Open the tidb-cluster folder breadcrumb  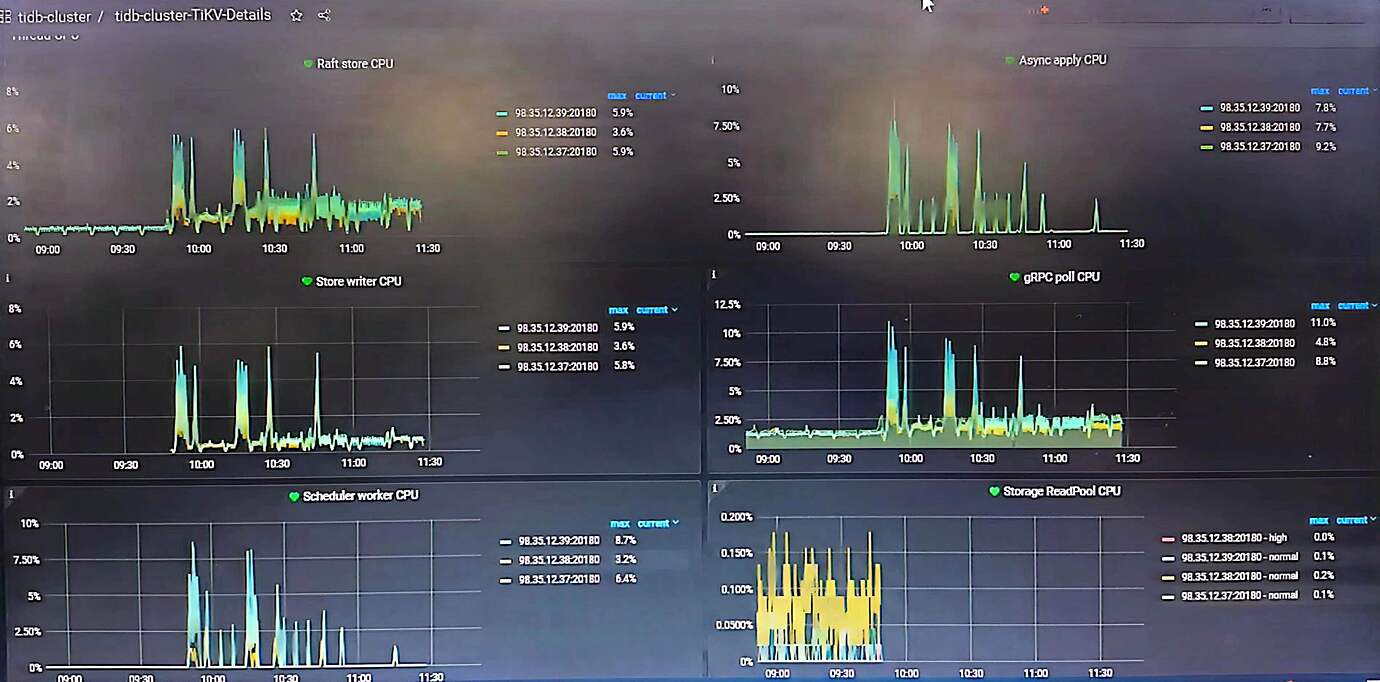point(54,16)
